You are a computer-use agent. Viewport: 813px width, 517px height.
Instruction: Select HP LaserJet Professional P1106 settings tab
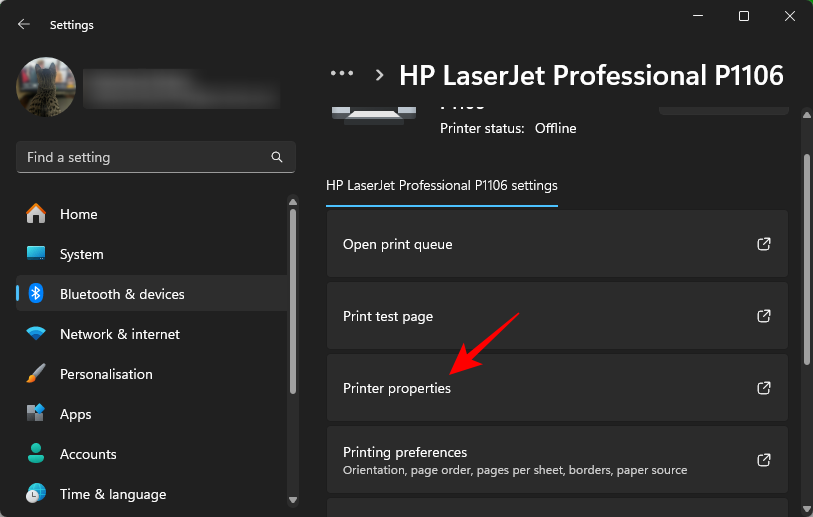click(x=442, y=186)
